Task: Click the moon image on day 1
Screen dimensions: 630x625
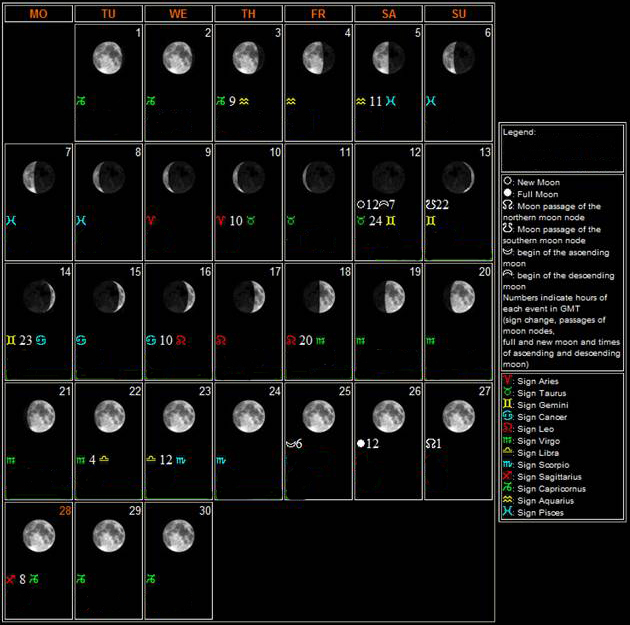Action: point(108,58)
